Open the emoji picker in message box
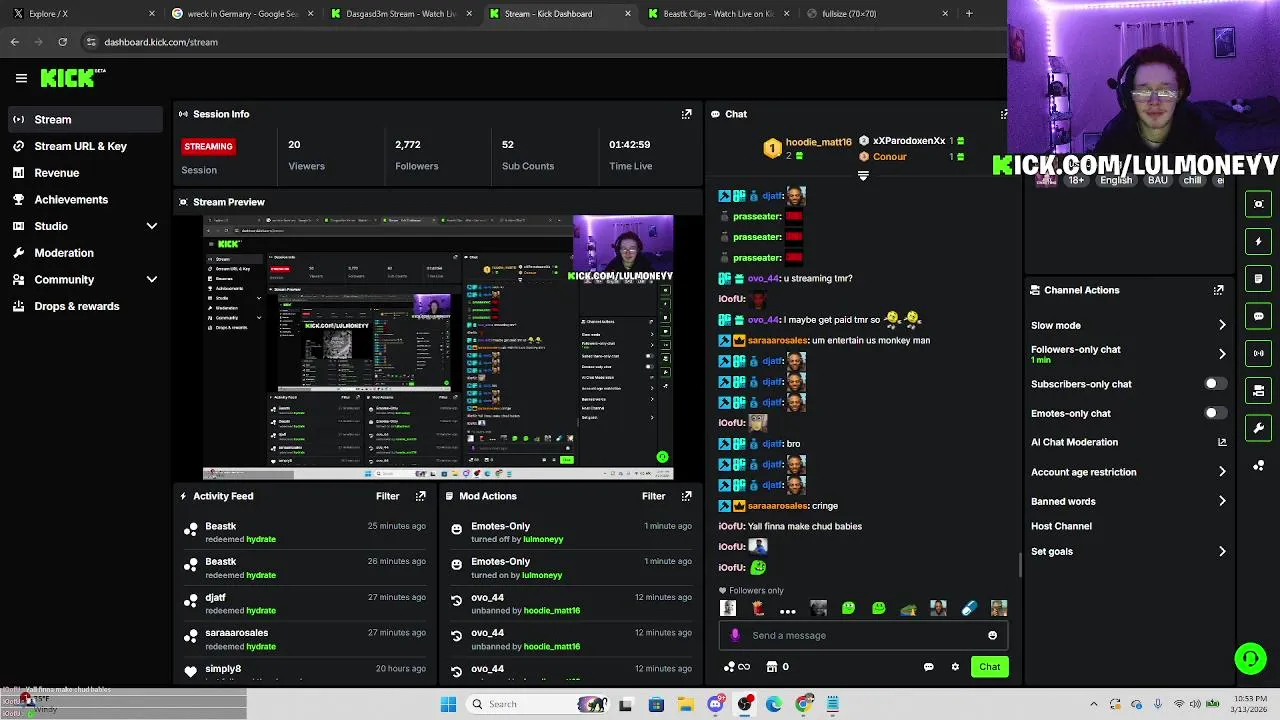The width and height of the screenshot is (1280, 720). [x=992, y=635]
